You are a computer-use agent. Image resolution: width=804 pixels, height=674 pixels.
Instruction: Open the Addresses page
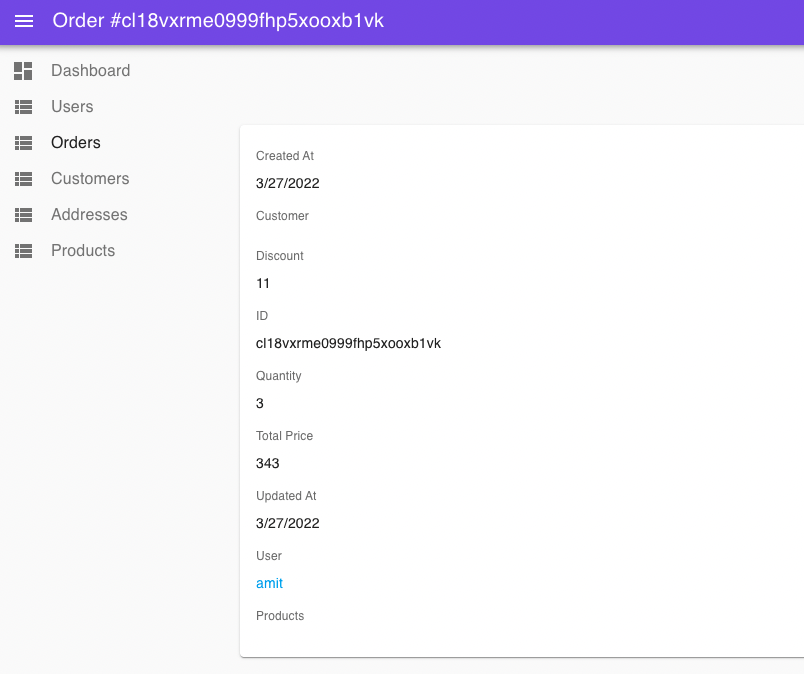pyautogui.click(x=88, y=214)
